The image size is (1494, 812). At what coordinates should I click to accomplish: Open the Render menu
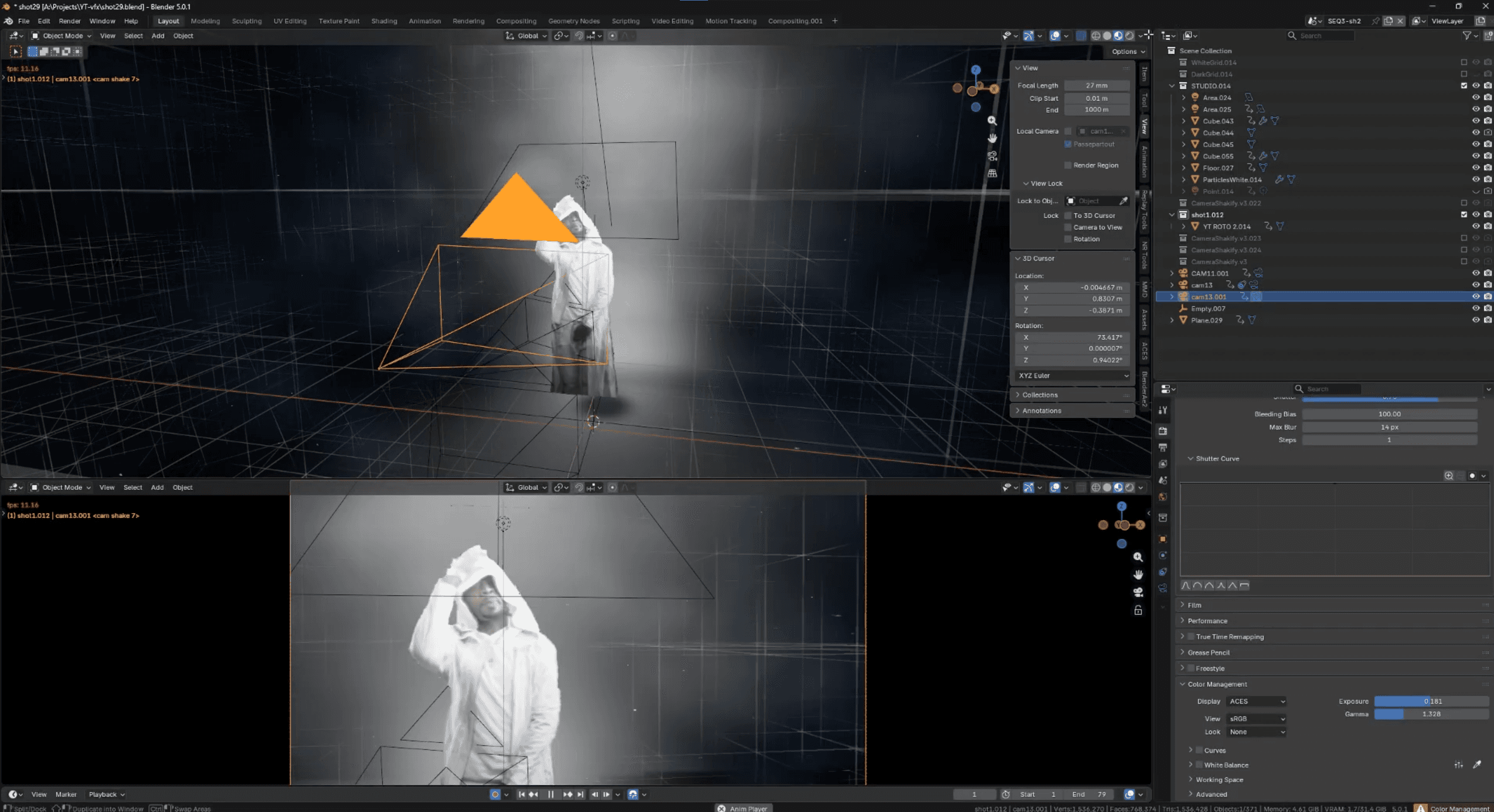pyautogui.click(x=69, y=21)
